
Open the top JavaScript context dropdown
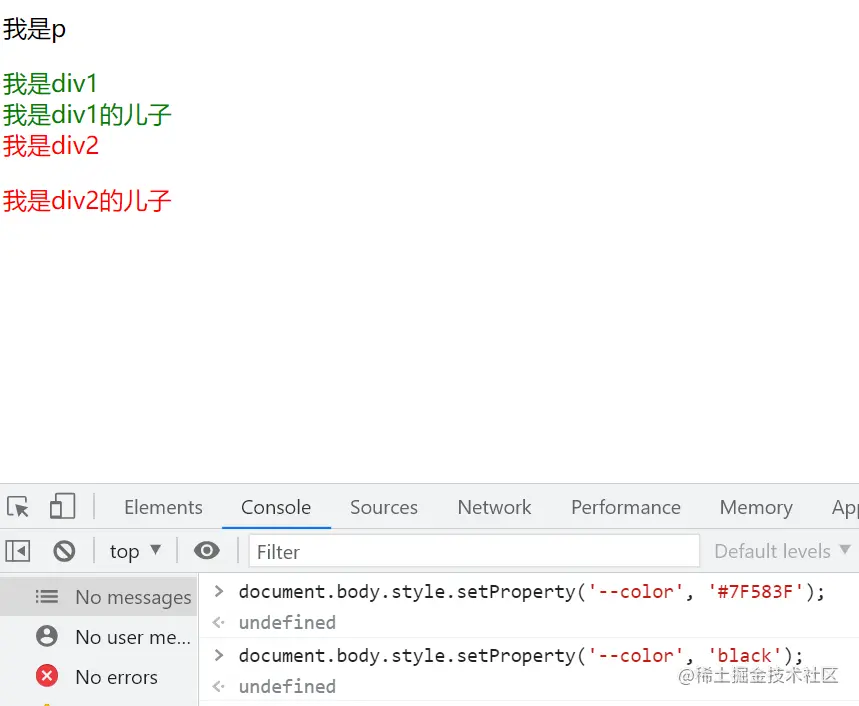[135, 551]
